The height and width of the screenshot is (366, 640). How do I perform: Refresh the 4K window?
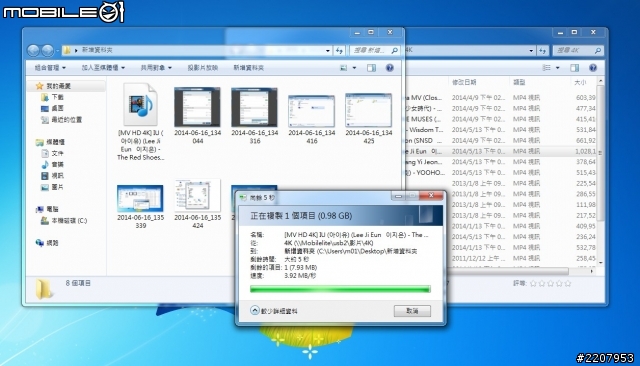click(542, 51)
